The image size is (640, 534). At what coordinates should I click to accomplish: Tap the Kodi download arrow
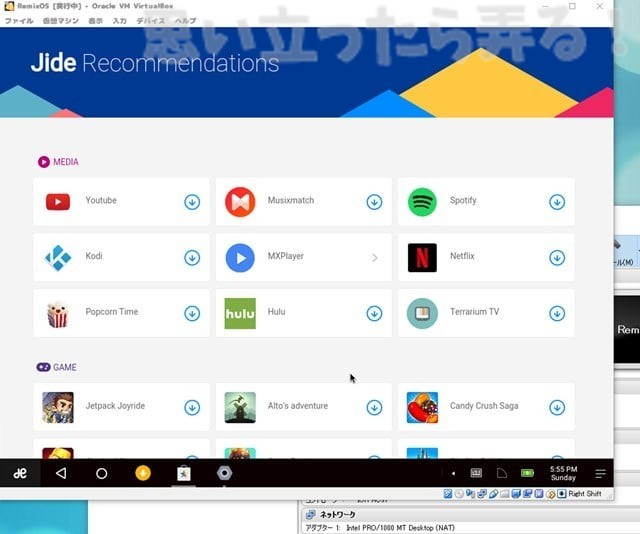tap(192, 258)
